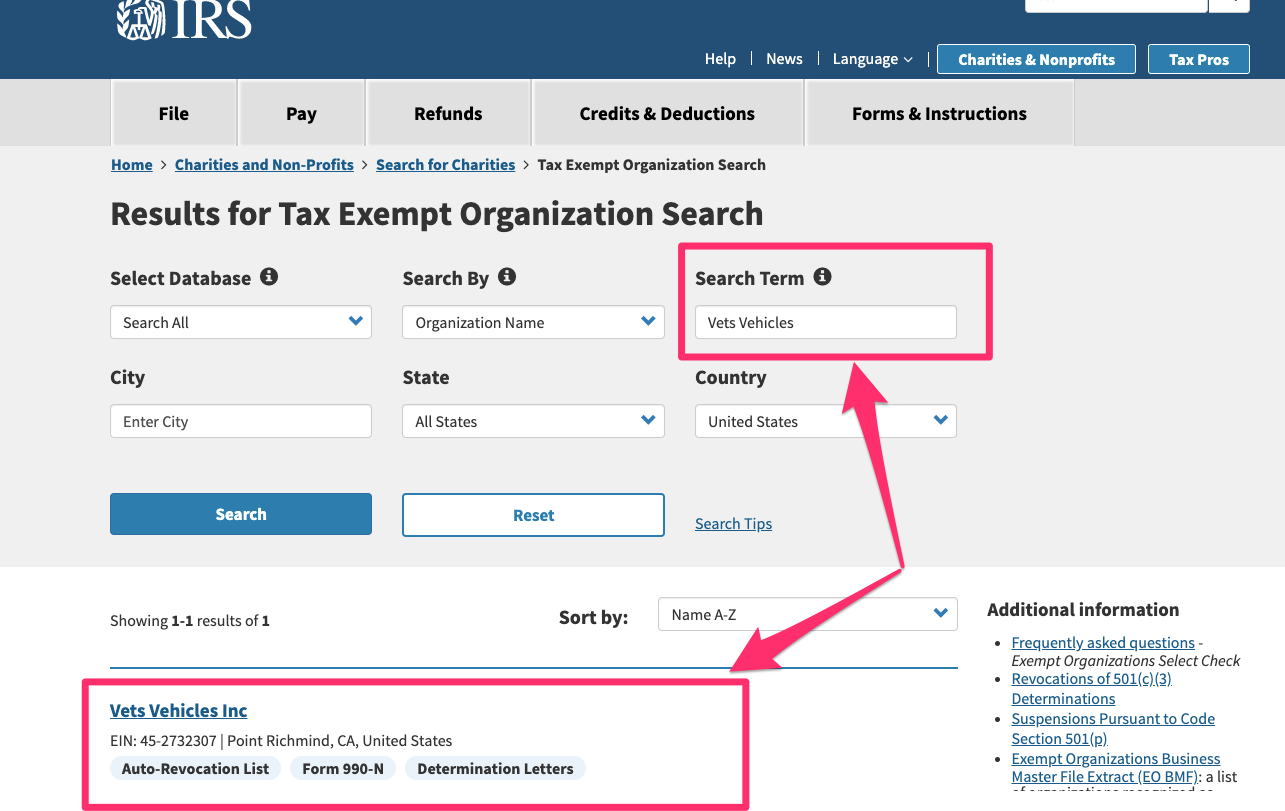Click the IRS logo

tap(184, 20)
